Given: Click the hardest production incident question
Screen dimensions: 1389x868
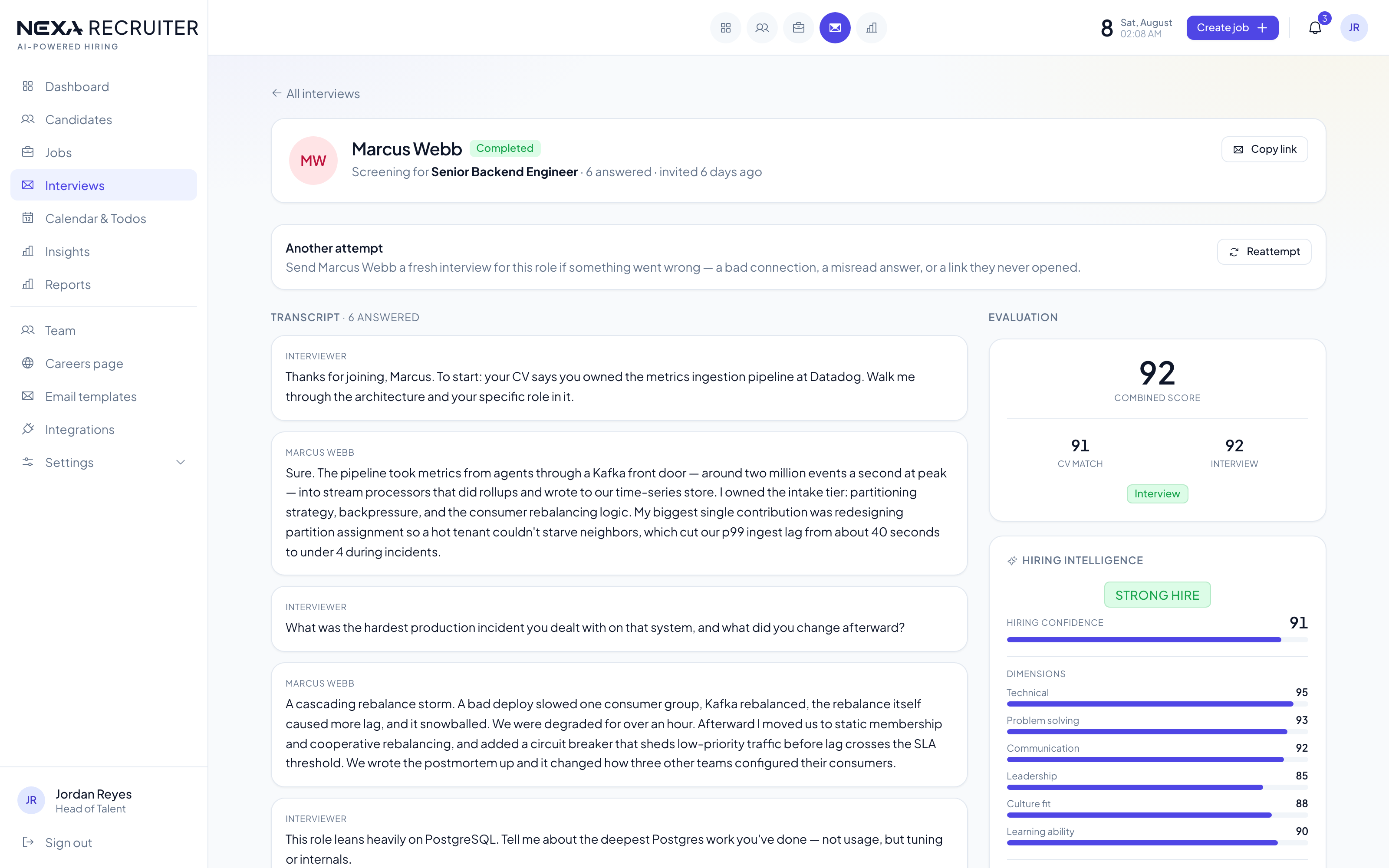Looking at the screenshot, I should click(x=595, y=628).
